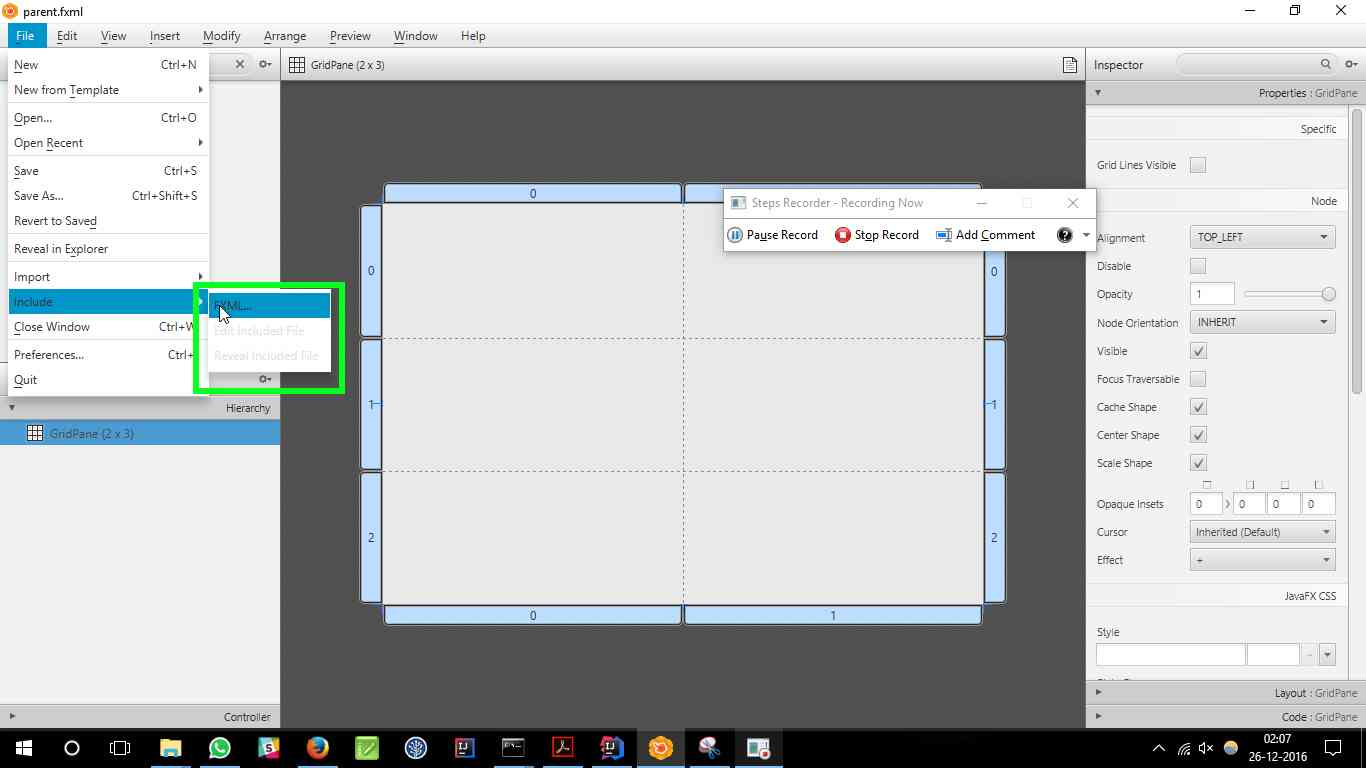The height and width of the screenshot is (768, 1366).
Task: Switch to Steps Recorder taskbar icon
Action: (758, 747)
